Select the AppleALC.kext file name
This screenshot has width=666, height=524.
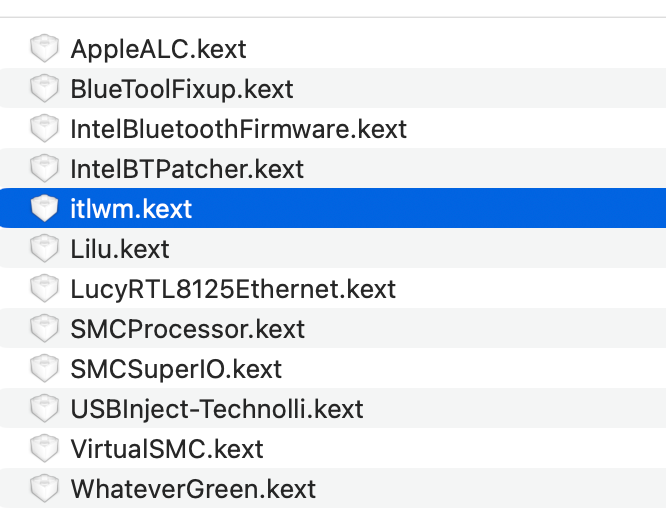(158, 48)
